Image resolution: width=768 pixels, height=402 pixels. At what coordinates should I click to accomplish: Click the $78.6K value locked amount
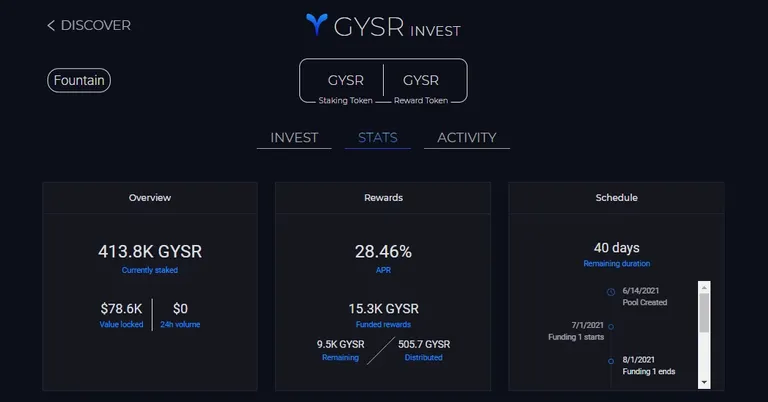click(121, 309)
